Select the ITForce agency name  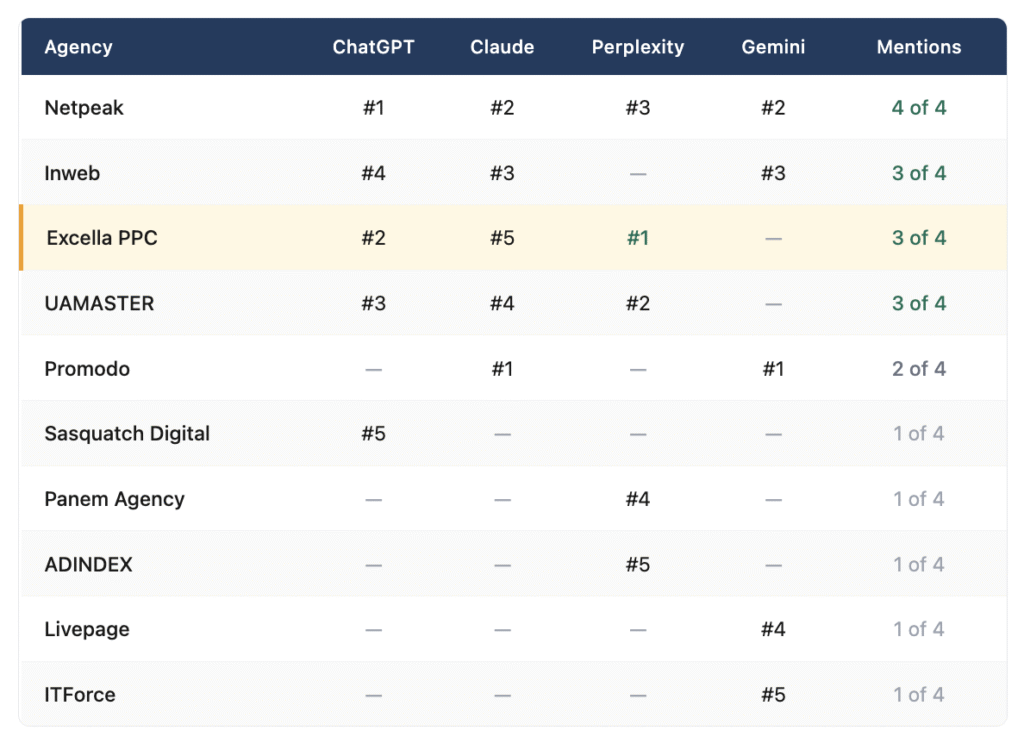80,695
